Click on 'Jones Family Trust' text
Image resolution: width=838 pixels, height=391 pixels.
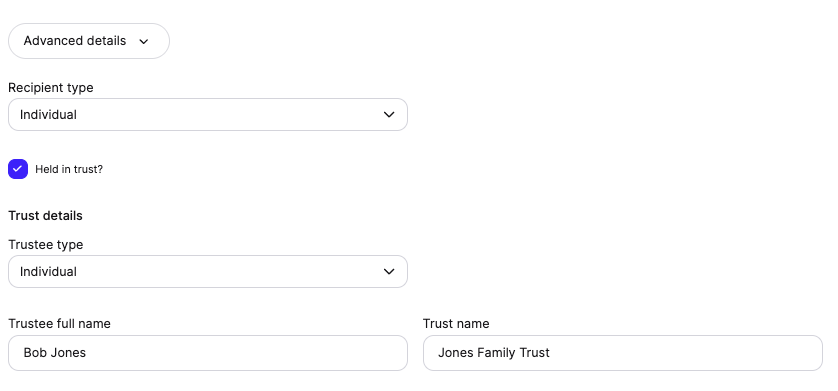click(494, 353)
